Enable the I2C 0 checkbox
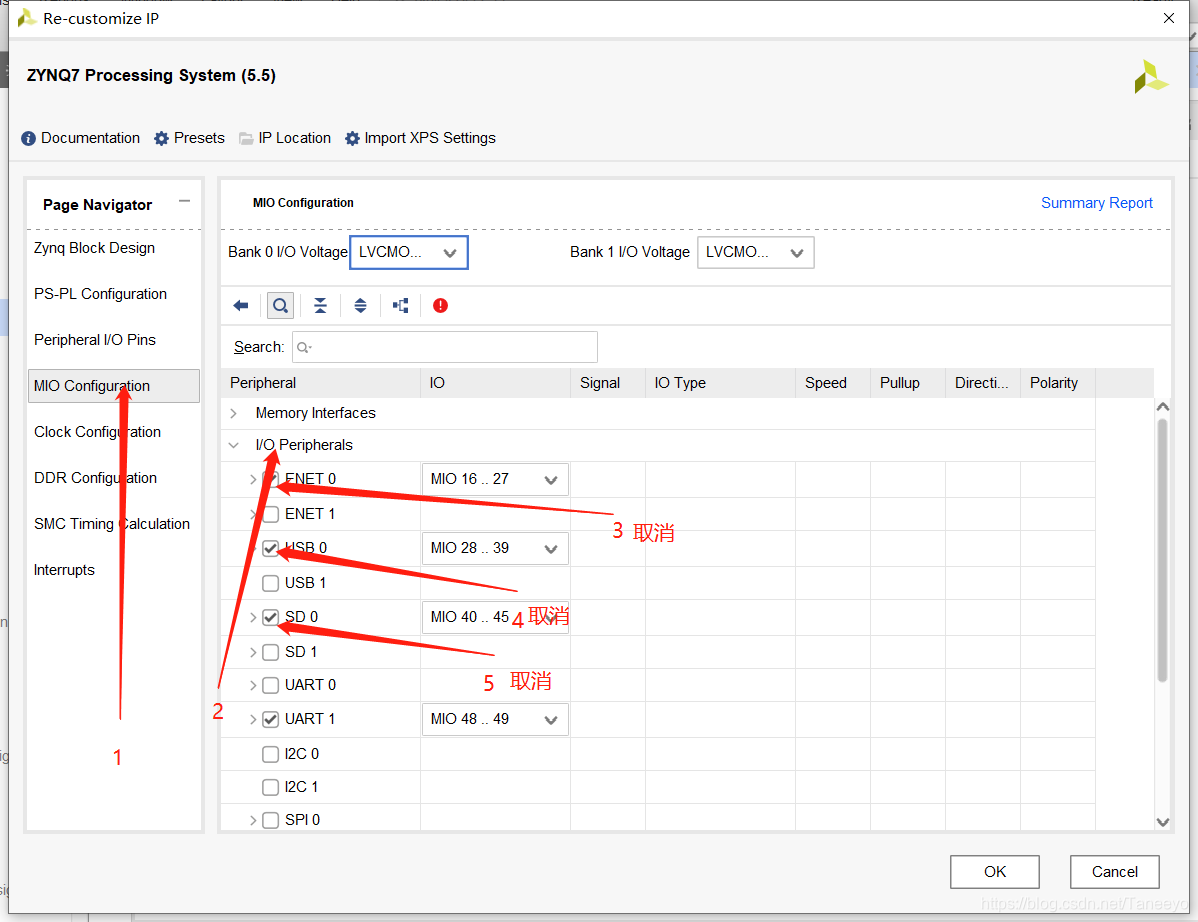The height and width of the screenshot is (922, 1198). pyautogui.click(x=270, y=754)
